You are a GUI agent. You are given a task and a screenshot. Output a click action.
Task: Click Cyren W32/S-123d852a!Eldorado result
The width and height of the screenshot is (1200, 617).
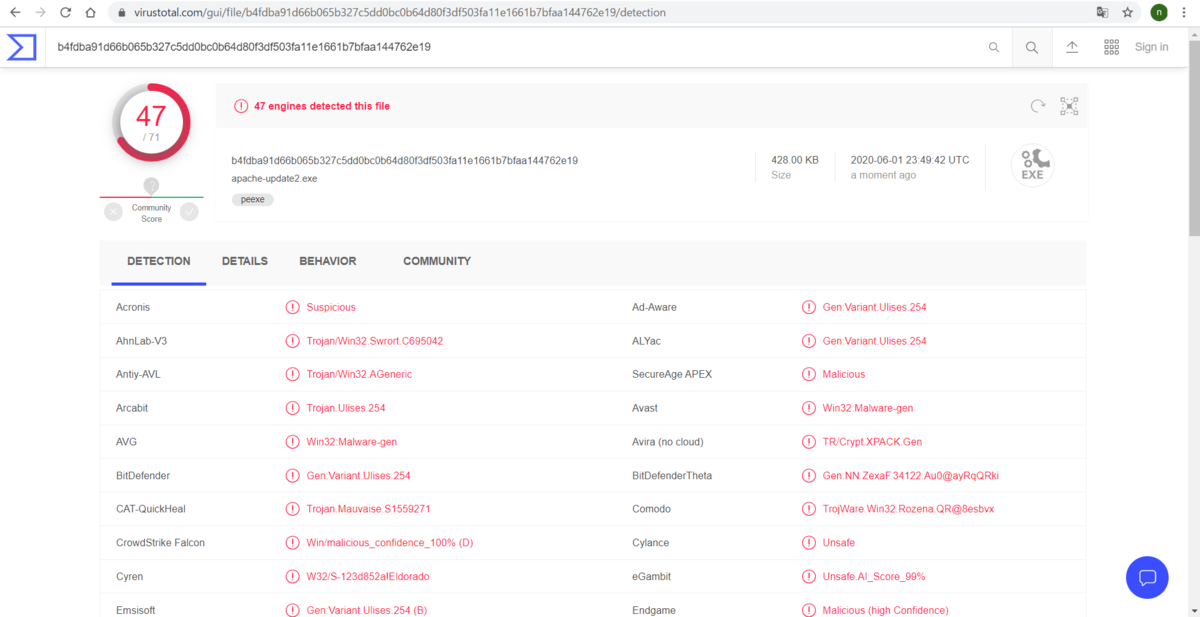(x=368, y=577)
